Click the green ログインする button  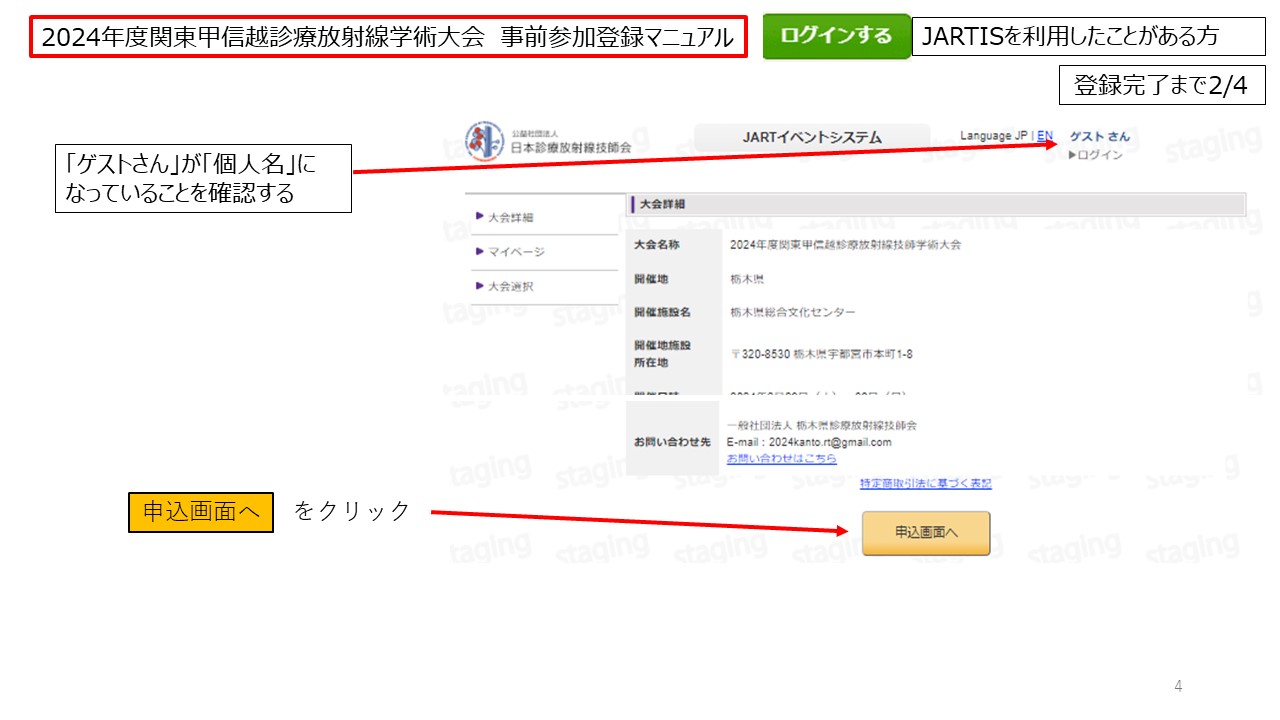pos(836,36)
